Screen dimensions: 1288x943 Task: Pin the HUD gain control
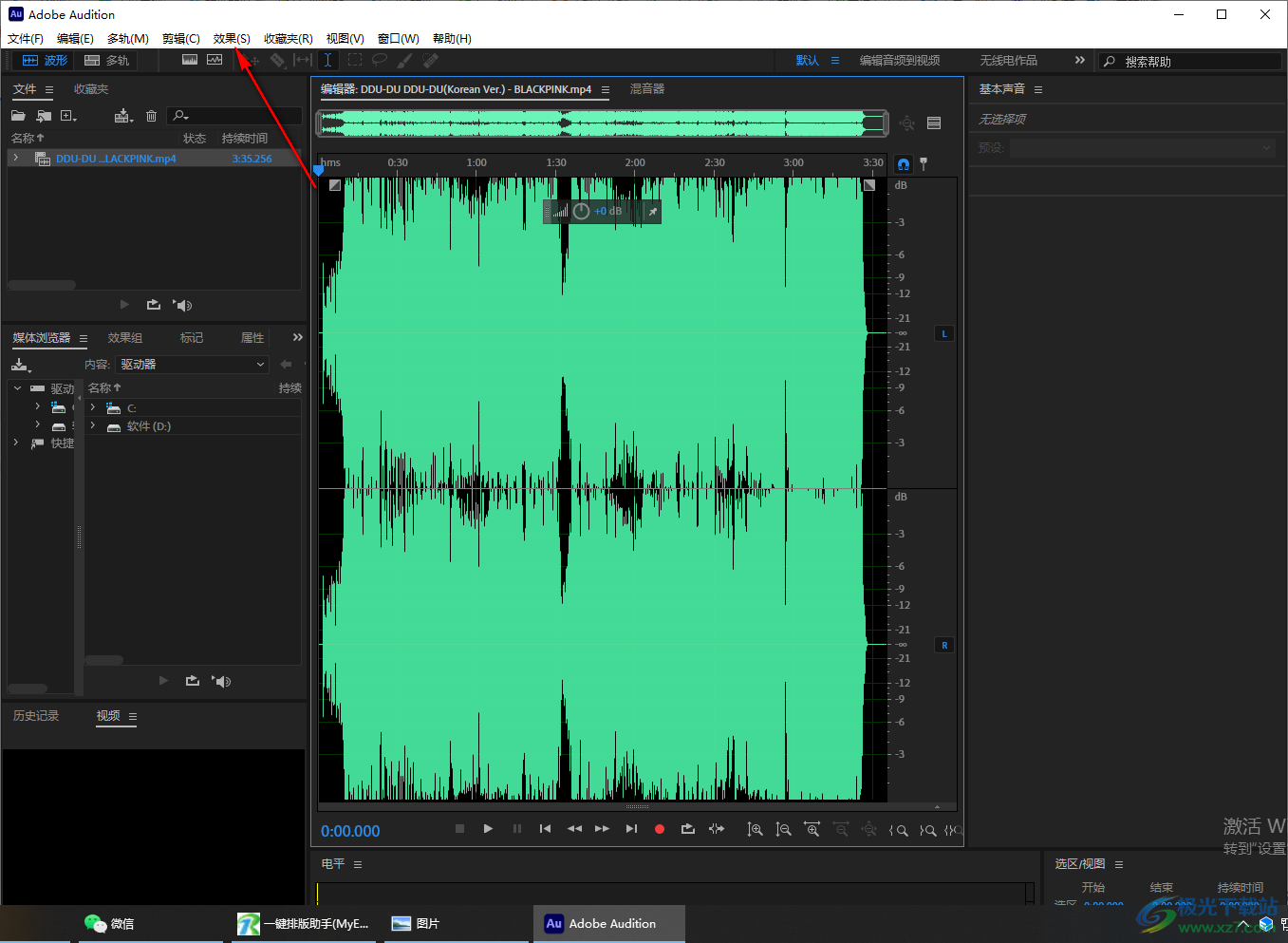pos(652,212)
